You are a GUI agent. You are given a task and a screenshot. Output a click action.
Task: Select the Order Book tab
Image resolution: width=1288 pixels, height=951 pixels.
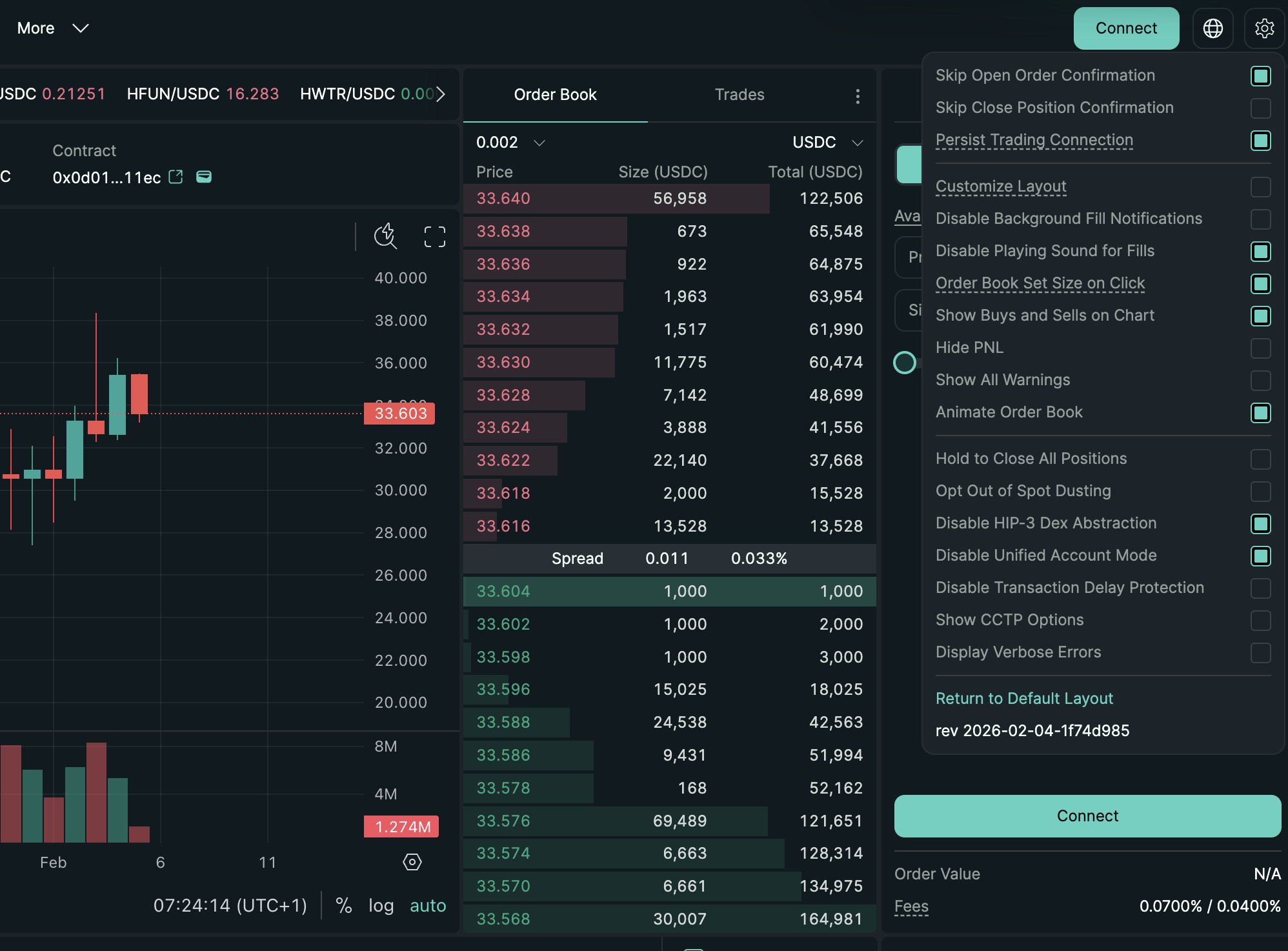[x=555, y=95]
